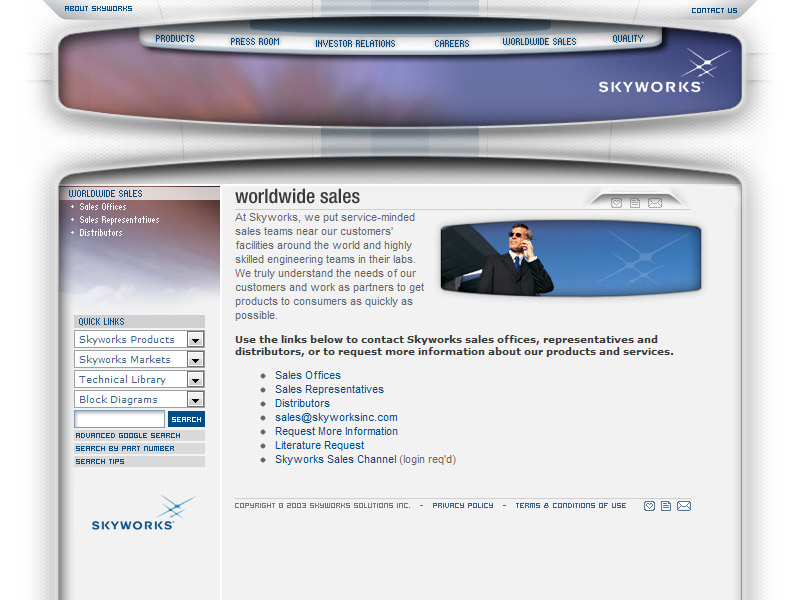Expand the Block Diagrams dropdown arrow

[195, 399]
